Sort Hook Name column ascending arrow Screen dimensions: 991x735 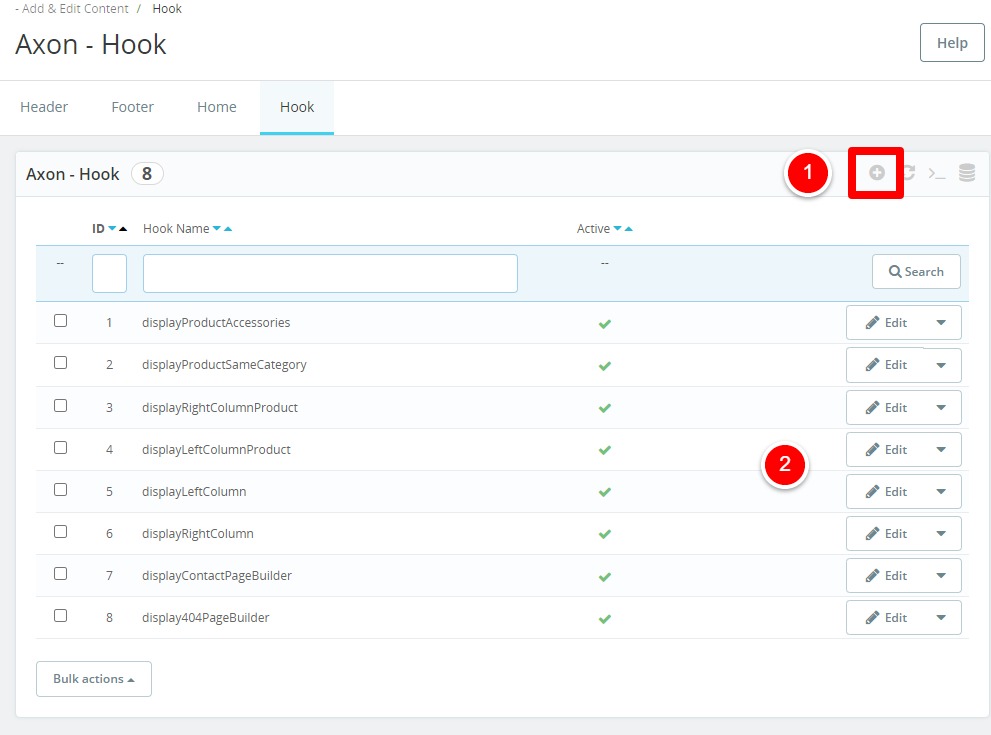(228, 229)
